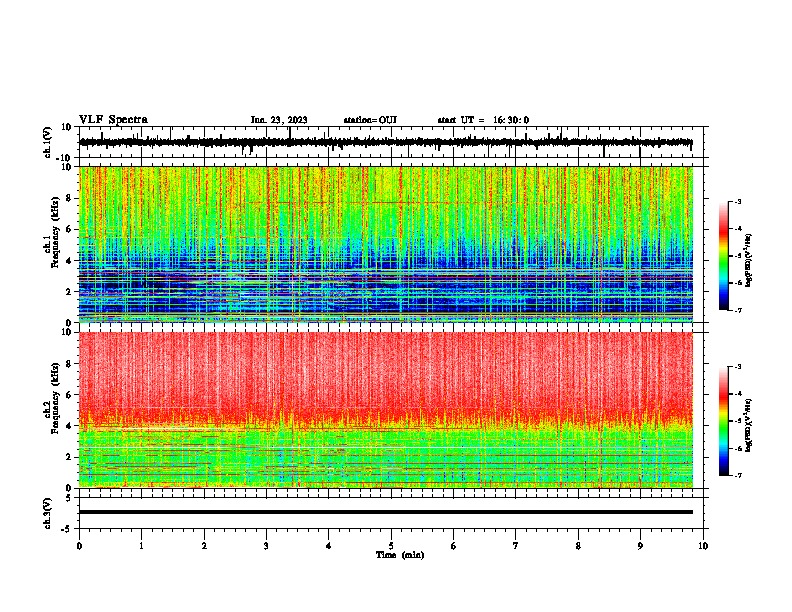Click the '3' tick on the Time axis
Image resolution: width=792 pixels, height=612 pixels.
click(x=266, y=546)
